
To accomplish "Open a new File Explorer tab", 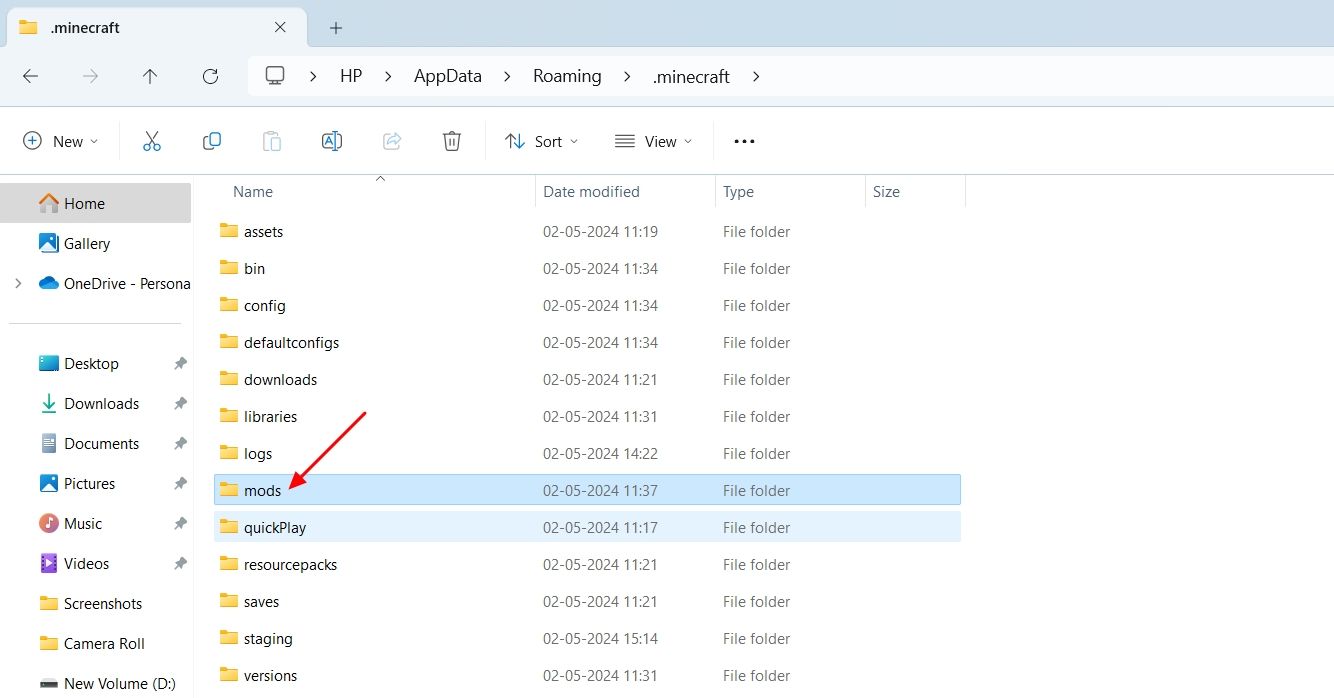I will click(335, 27).
